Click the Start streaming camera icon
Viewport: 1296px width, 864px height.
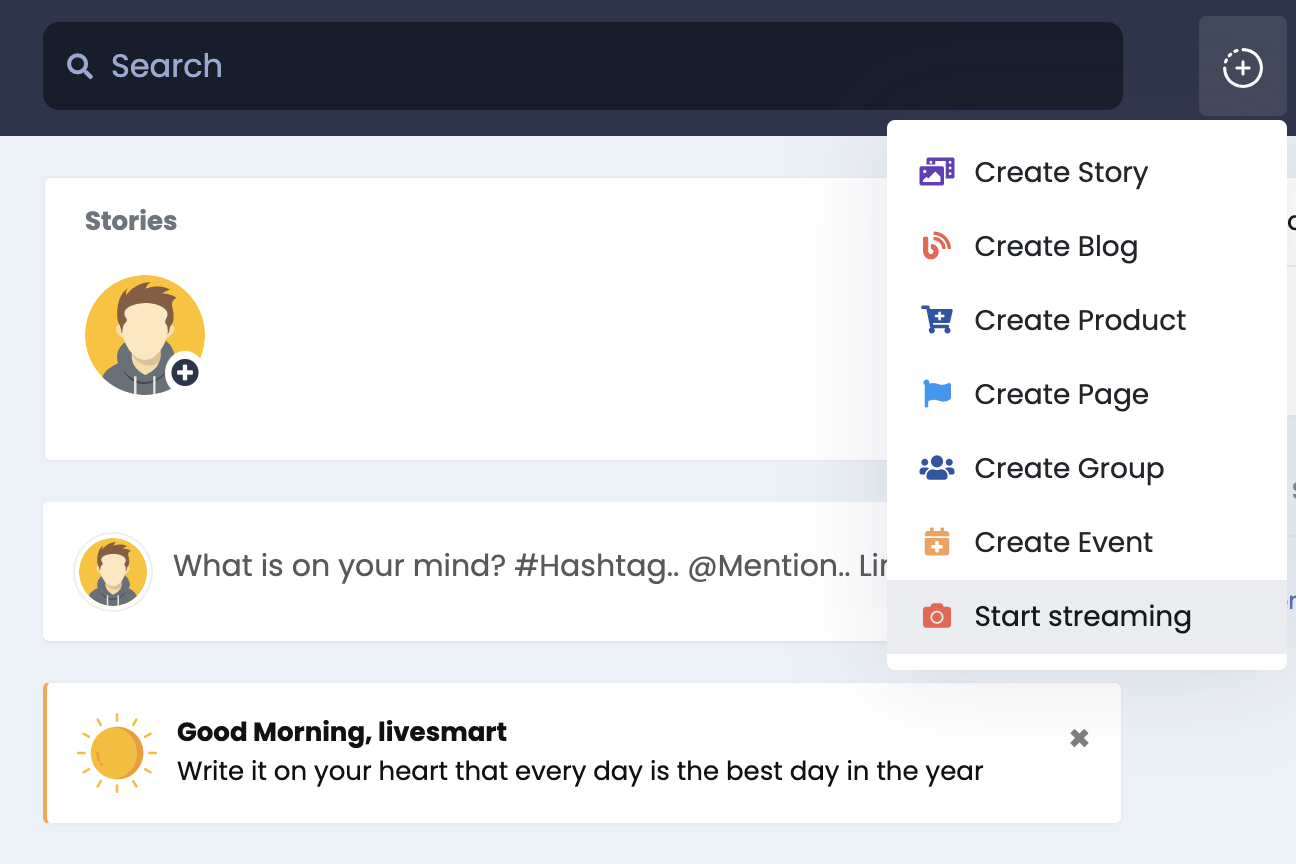[937, 616]
